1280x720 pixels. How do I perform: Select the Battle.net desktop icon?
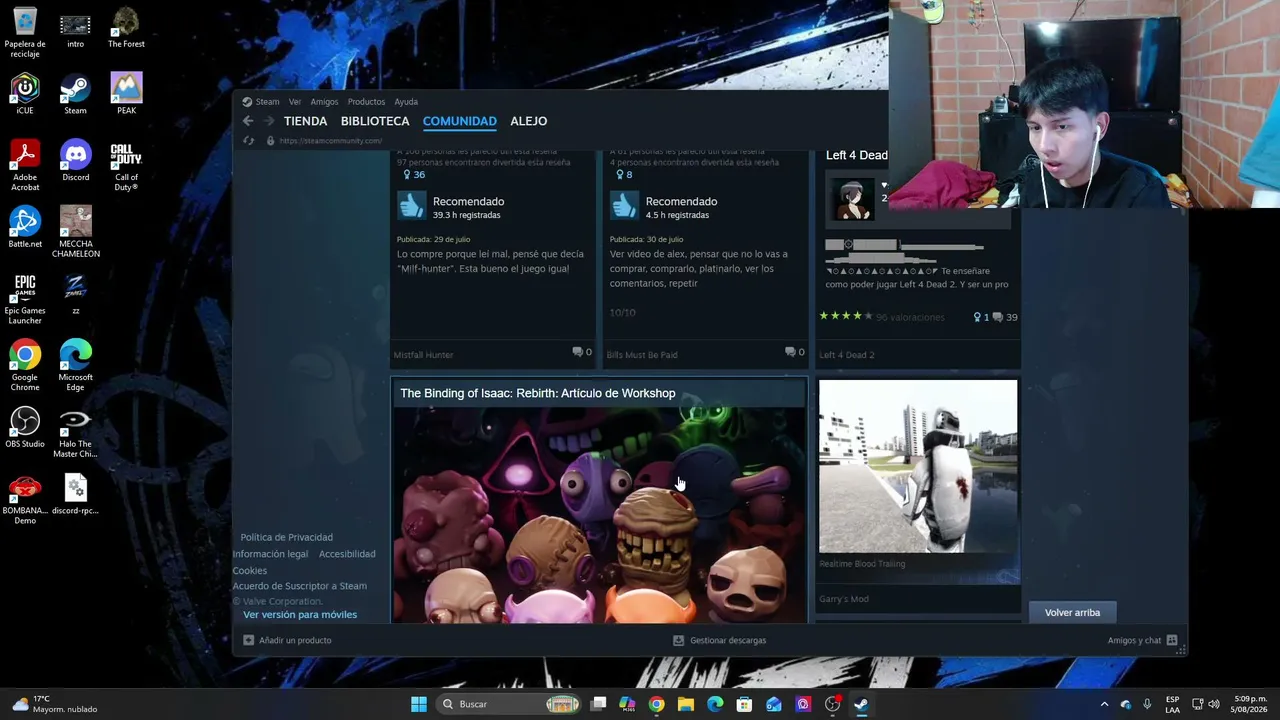click(x=25, y=227)
